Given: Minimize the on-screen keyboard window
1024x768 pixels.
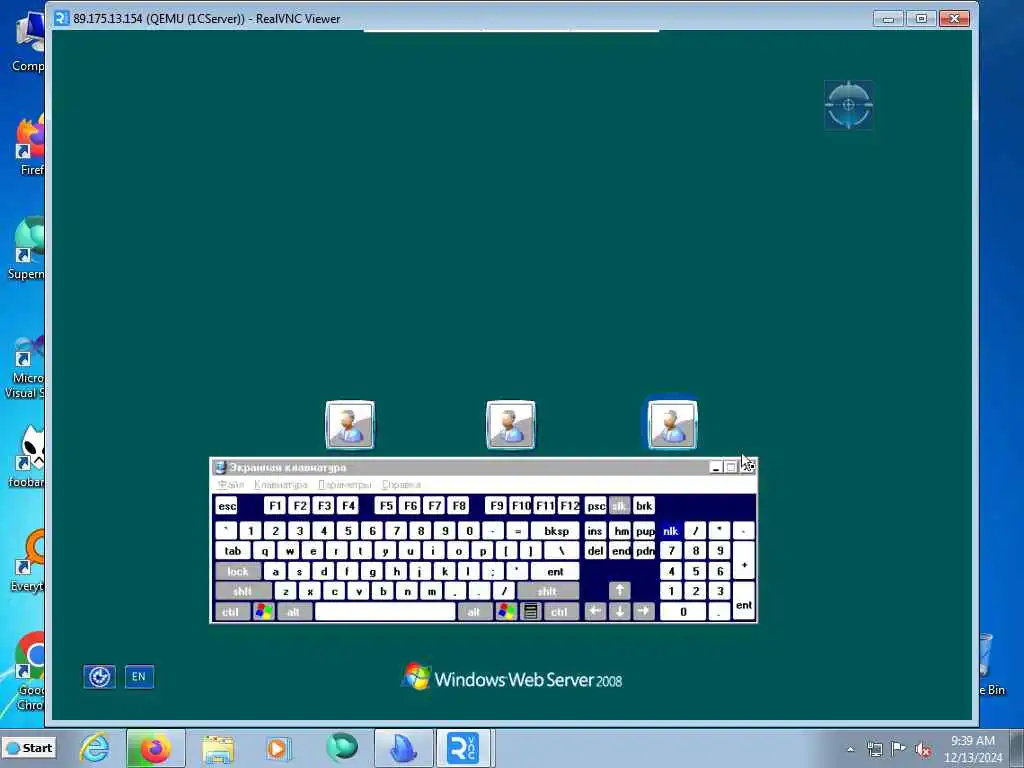Looking at the screenshot, I should click(716, 468).
